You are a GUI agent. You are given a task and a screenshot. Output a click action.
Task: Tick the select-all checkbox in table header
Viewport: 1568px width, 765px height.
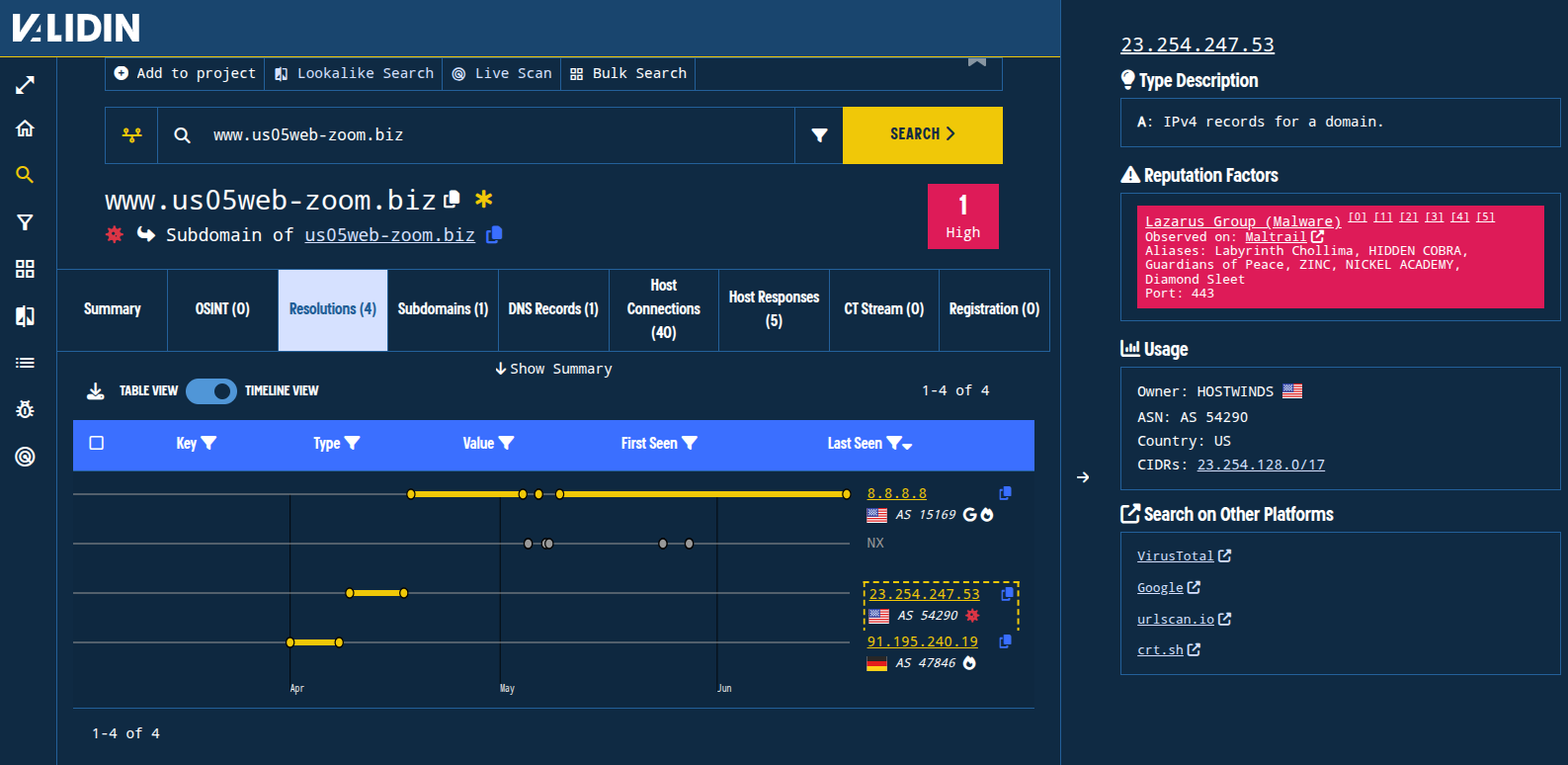tap(97, 443)
